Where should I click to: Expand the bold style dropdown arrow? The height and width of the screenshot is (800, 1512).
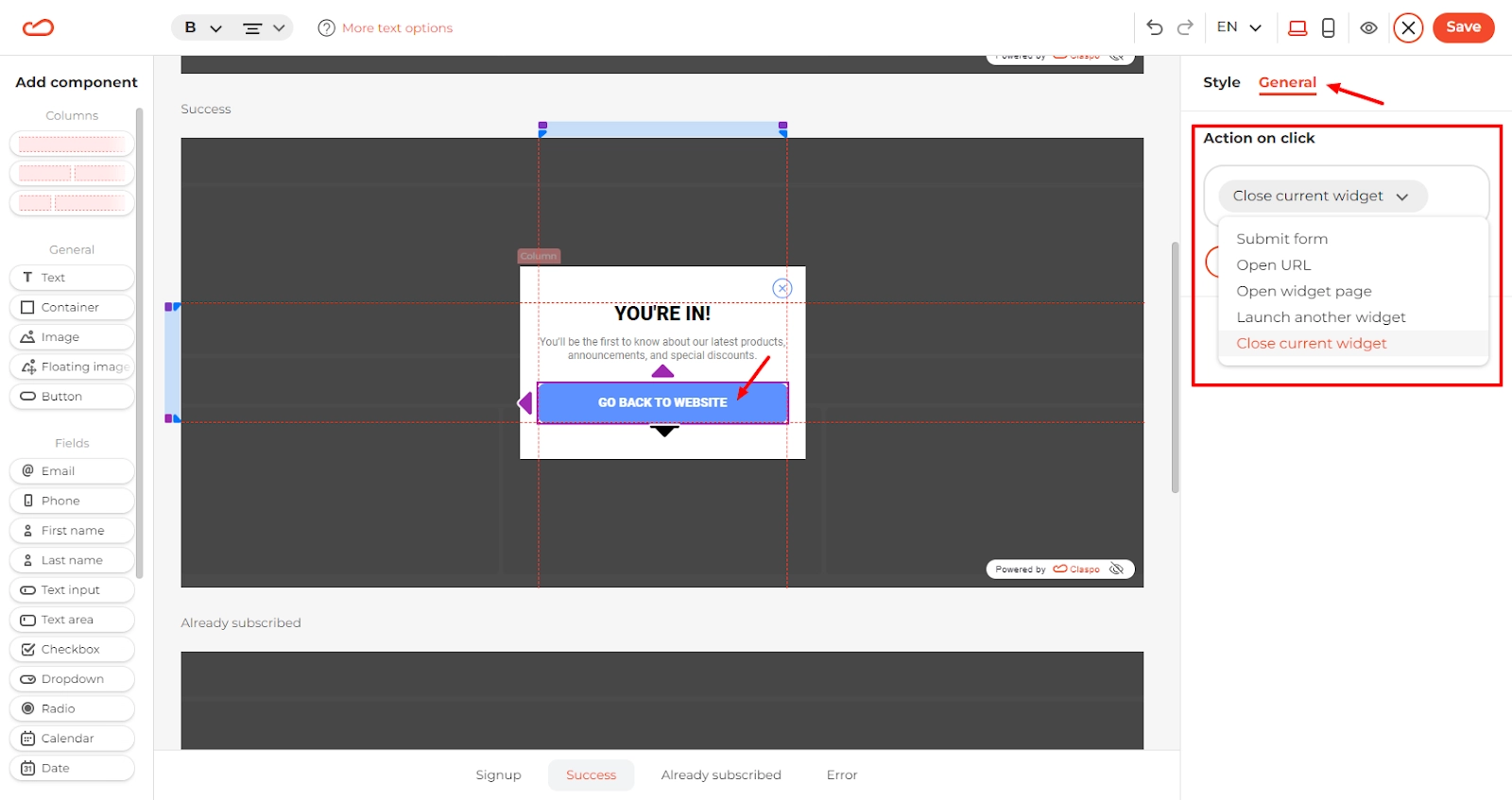pyautogui.click(x=215, y=28)
